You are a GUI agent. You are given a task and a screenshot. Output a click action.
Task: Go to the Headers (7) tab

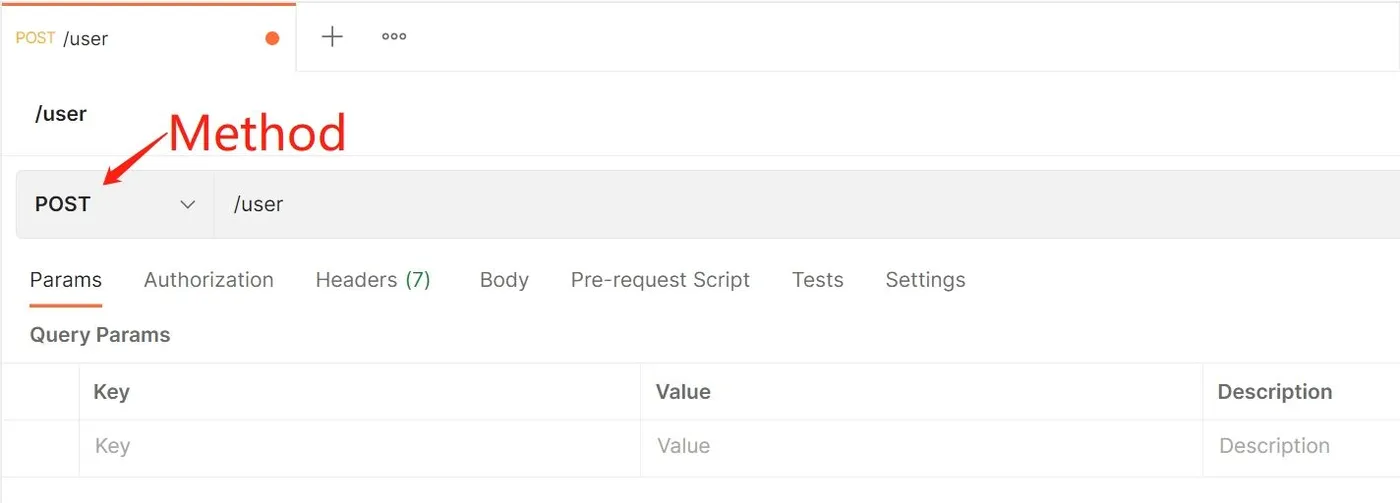(x=373, y=280)
